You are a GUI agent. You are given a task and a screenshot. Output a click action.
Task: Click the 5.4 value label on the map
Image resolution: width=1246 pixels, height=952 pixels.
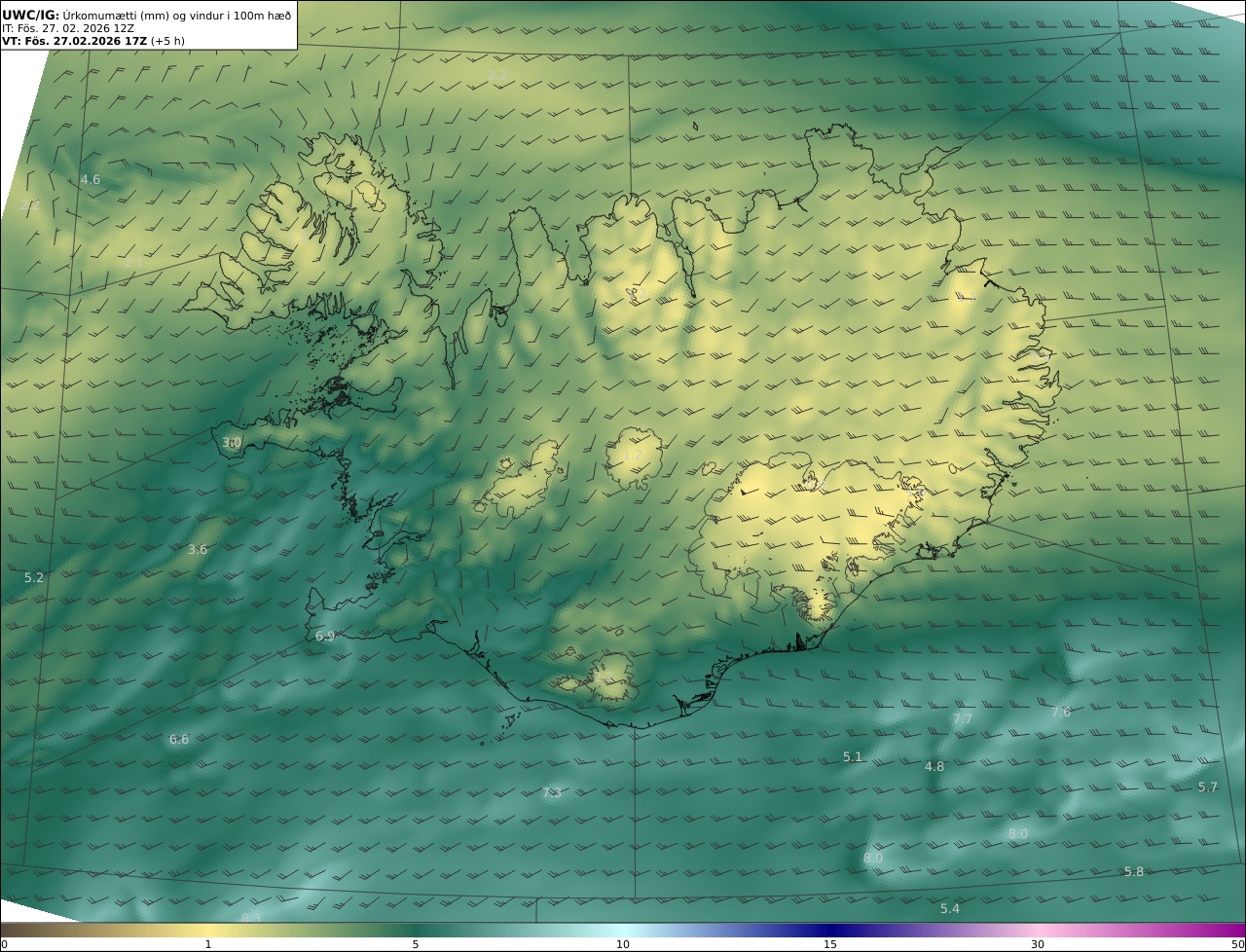click(x=950, y=909)
